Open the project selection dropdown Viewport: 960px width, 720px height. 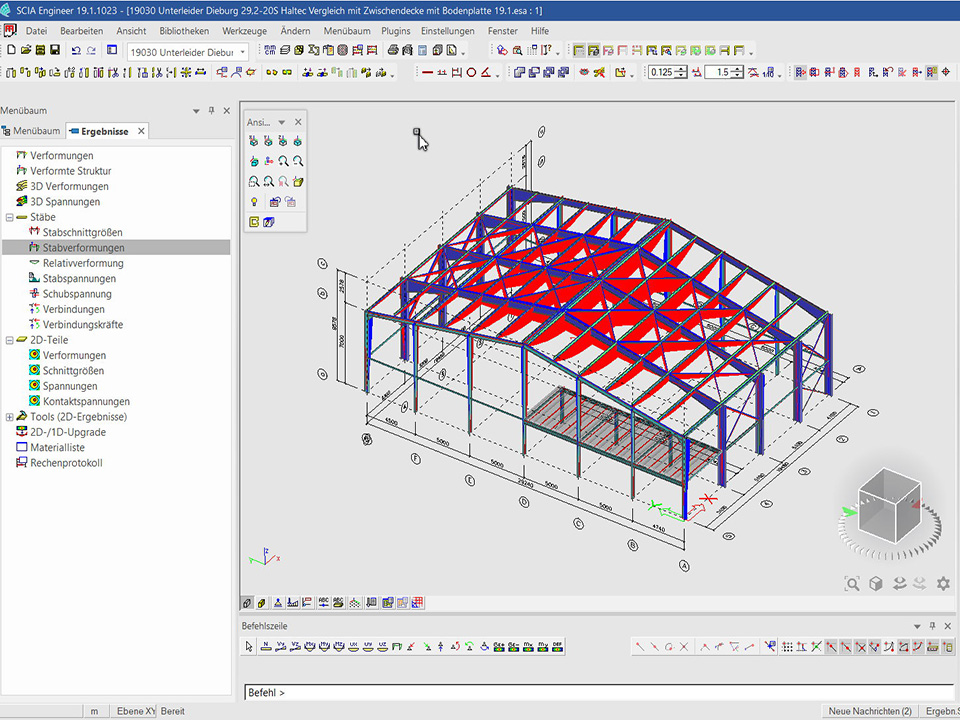tap(242, 52)
